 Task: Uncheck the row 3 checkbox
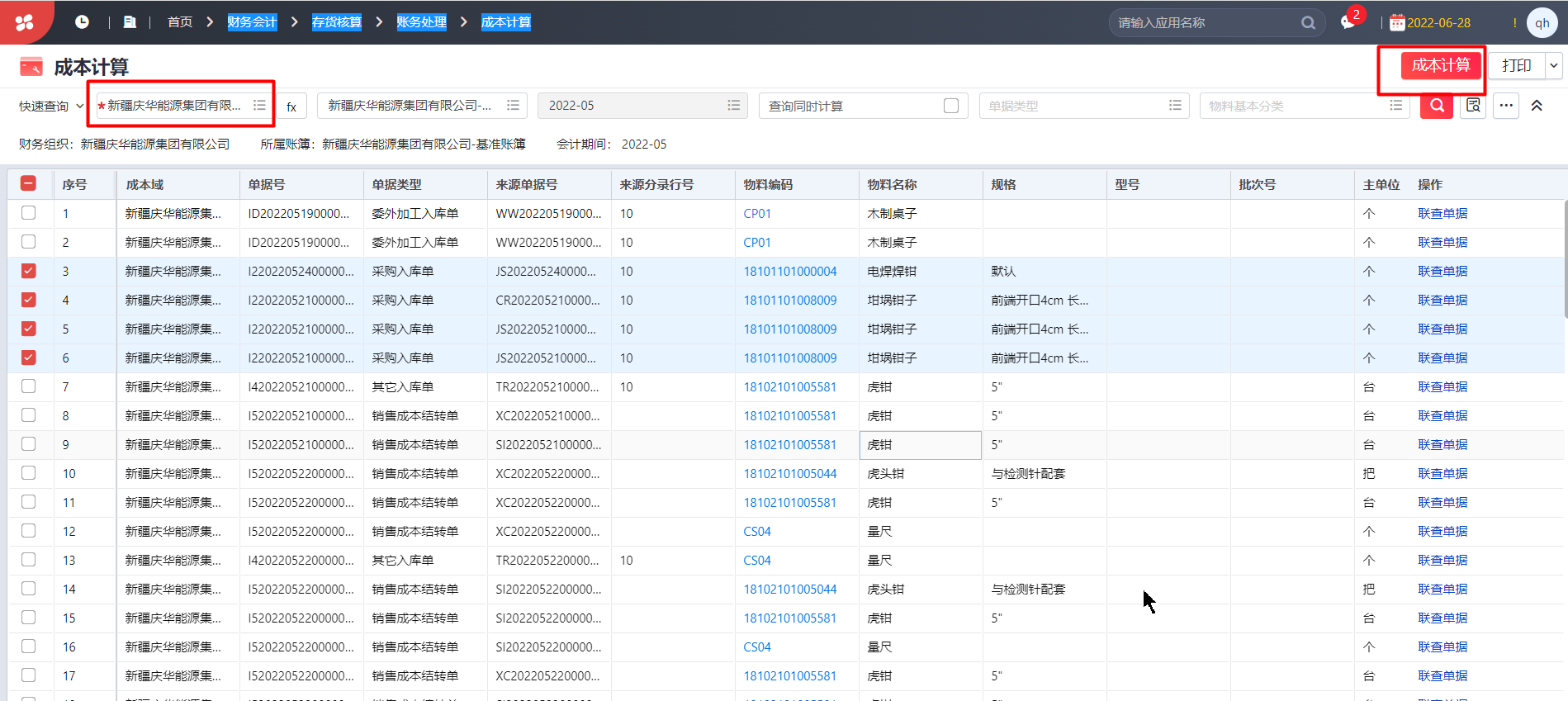coord(28,271)
